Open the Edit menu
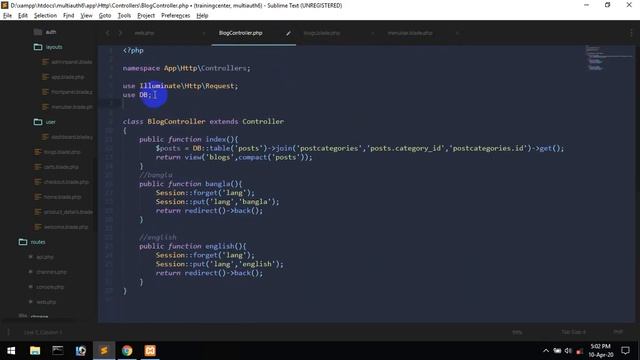The width and height of the screenshot is (640, 360). [23, 16]
